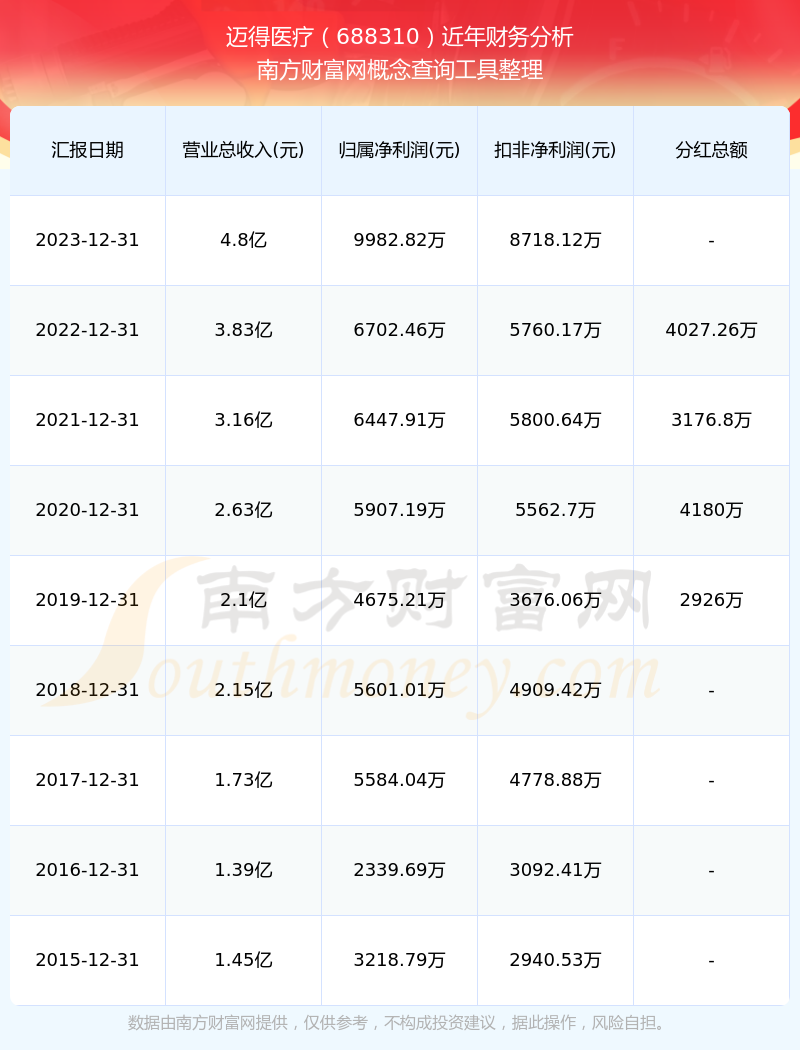Image resolution: width=800 pixels, height=1050 pixels.
Task: Click the revenue value 2.15亿
Action: (x=244, y=690)
